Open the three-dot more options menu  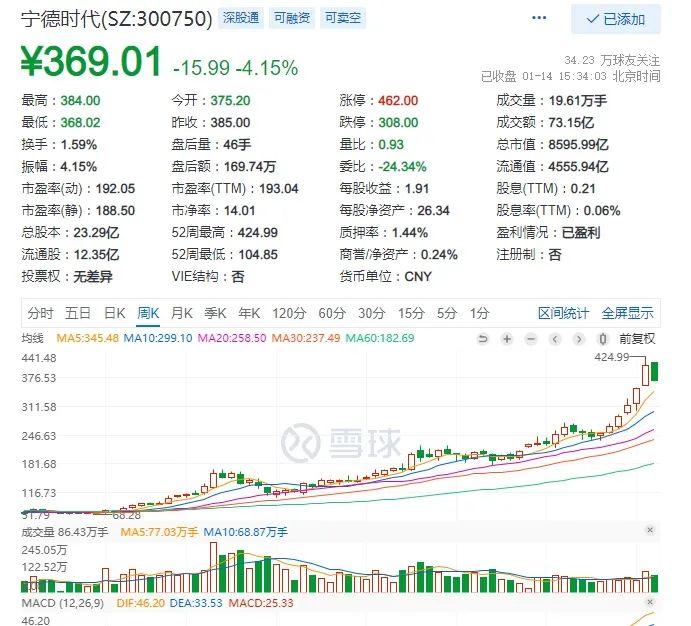click(539, 18)
